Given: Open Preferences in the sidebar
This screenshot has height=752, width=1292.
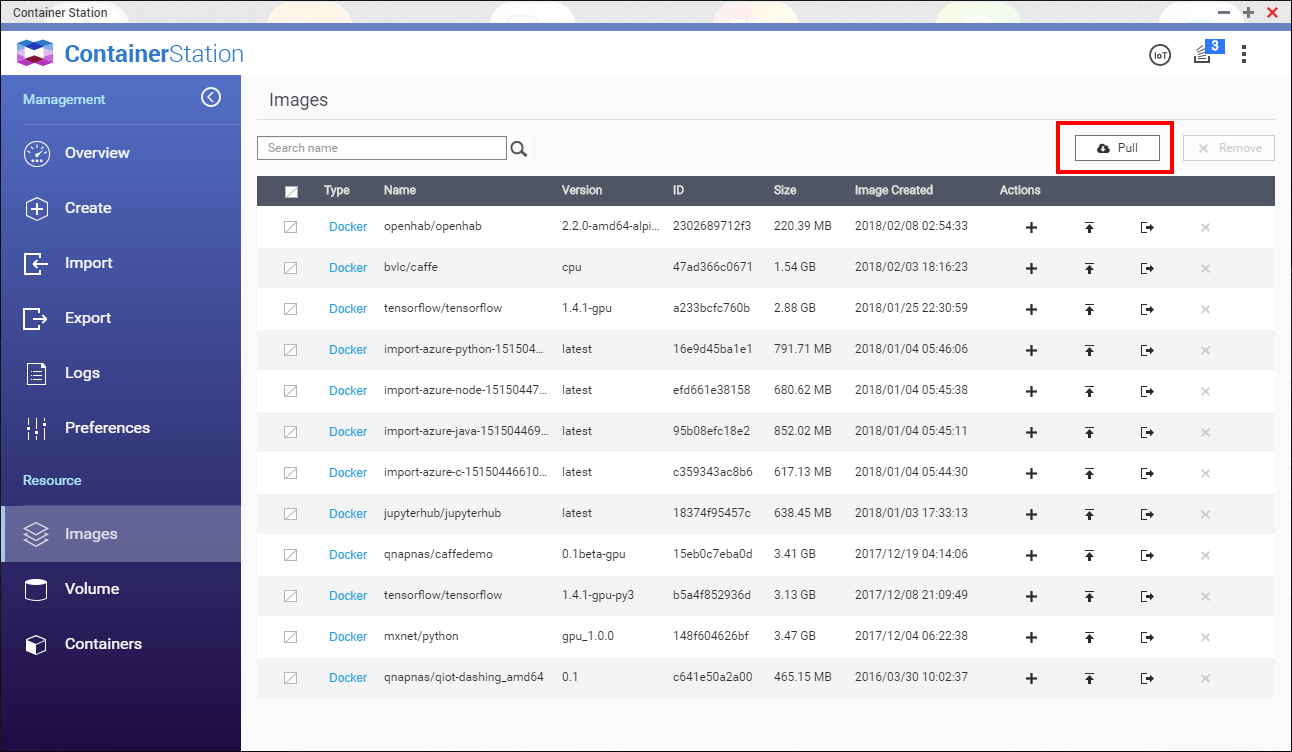Looking at the screenshot, I should (x=107, y=428).
